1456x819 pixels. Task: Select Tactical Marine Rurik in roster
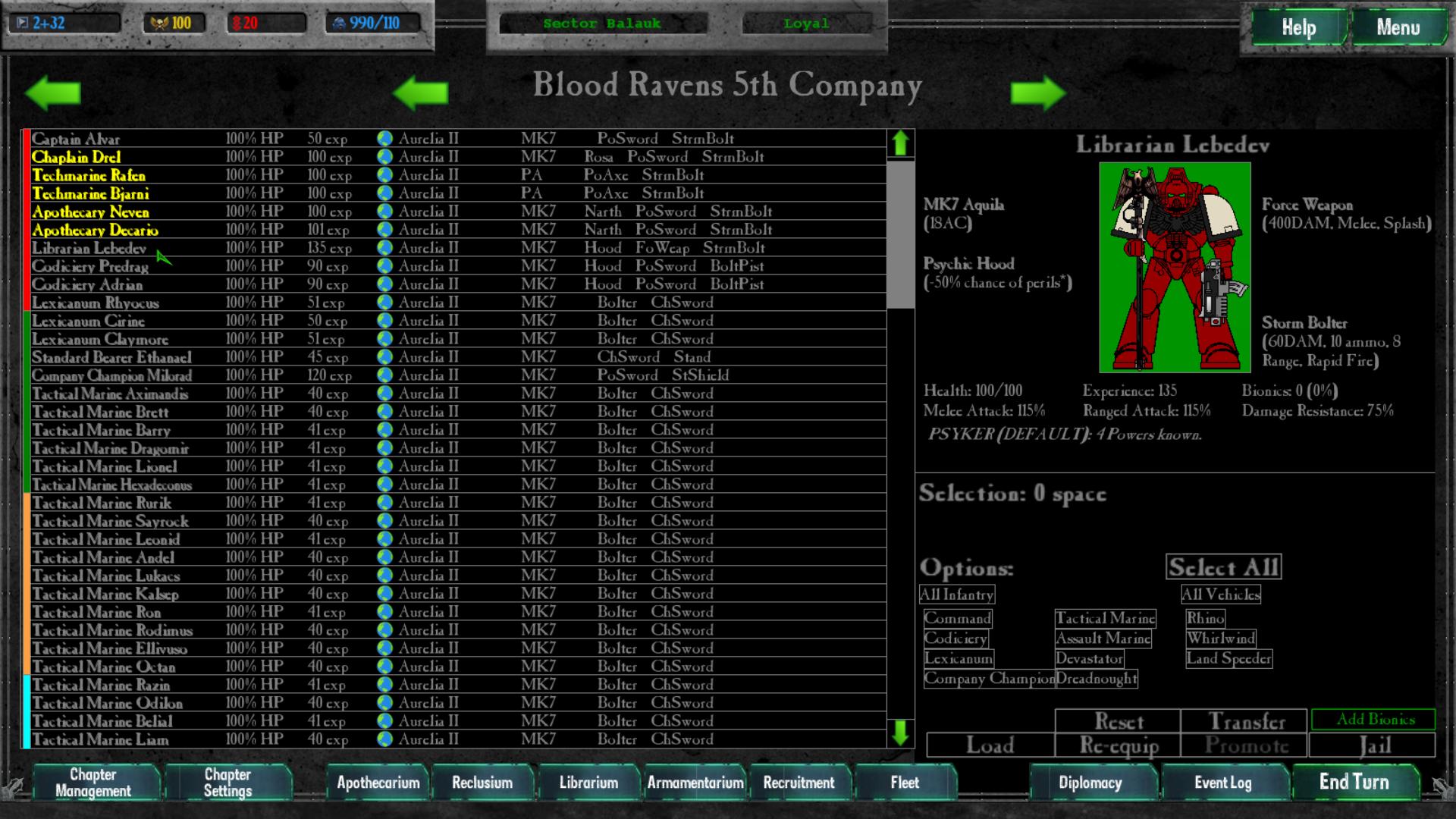tap(458, 503)
